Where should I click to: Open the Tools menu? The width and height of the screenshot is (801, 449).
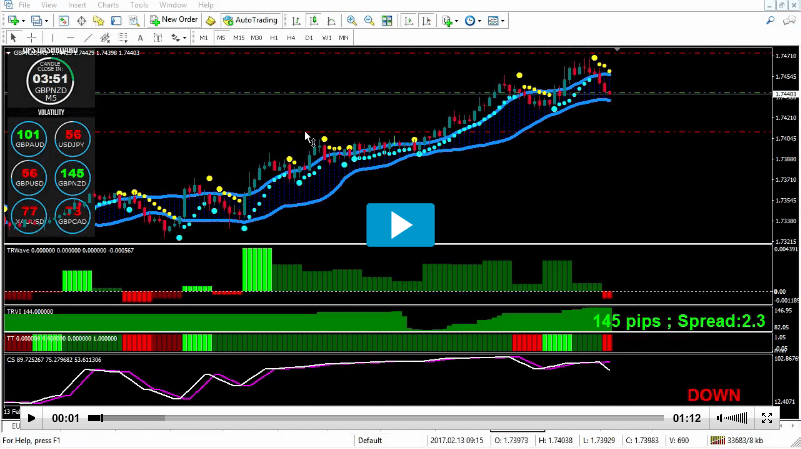click(x=139, y=5)
